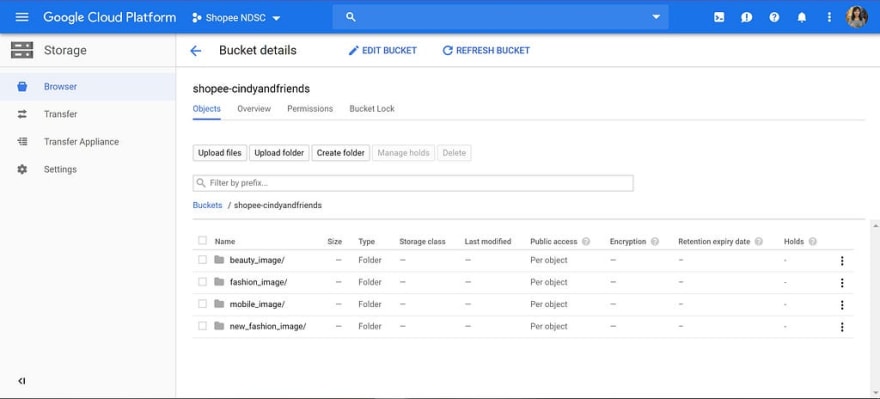Image resolution: width=880 pixels, height=399 pixels.
Task: Go back with the Bucket details arrow
Action: tap(195, 51)
